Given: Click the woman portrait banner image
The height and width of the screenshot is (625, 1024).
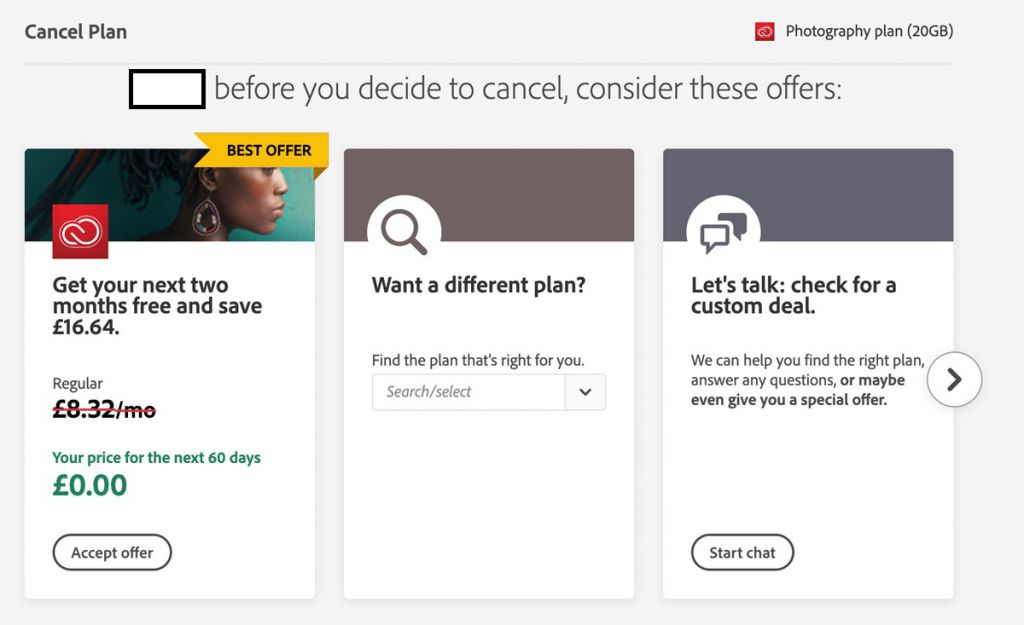Looking at the screenshot, I should click(x=170, y=195).
